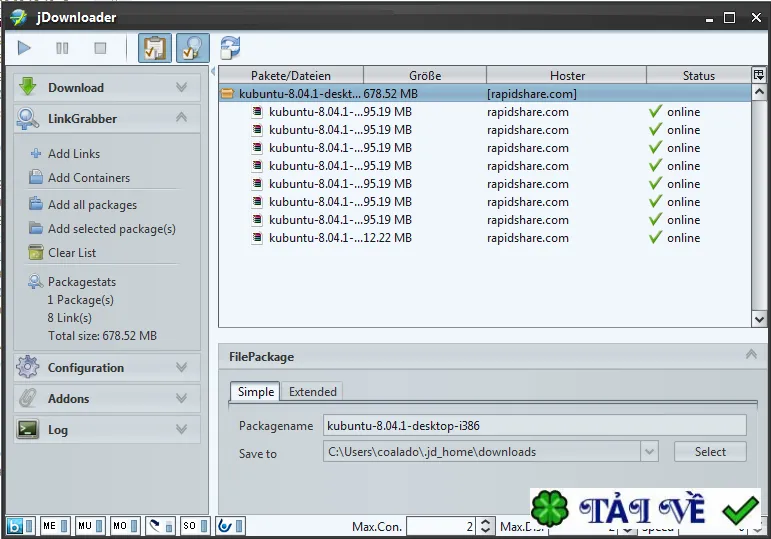The height and width of the screenshot is (539, 771).
Task: Collapse the FilePackage panel chevron
Action: point(751,355)
